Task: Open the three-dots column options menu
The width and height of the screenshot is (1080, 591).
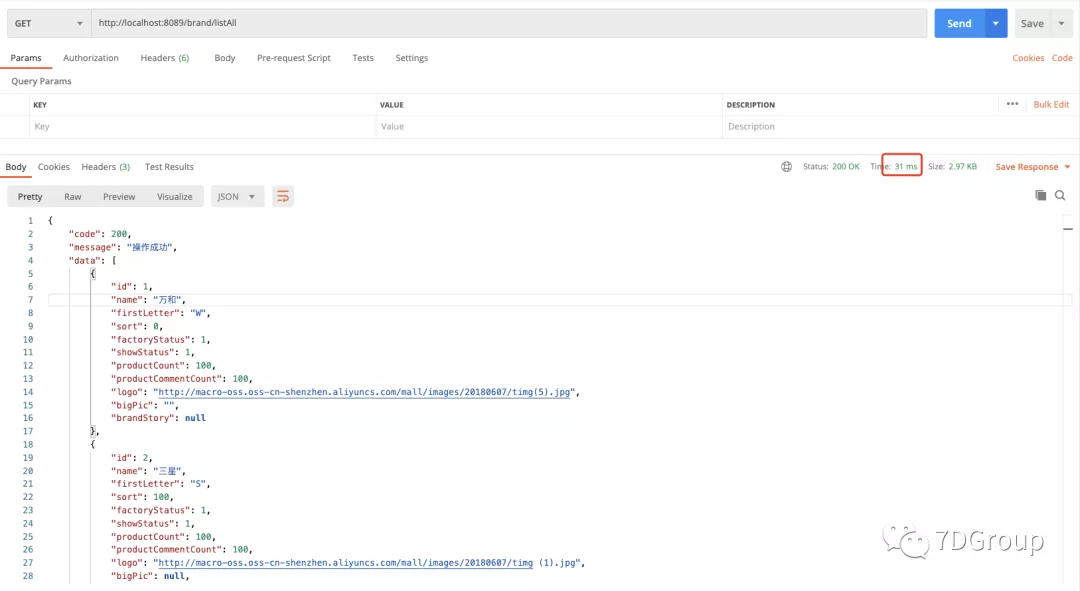Action: pos(1012,104)
